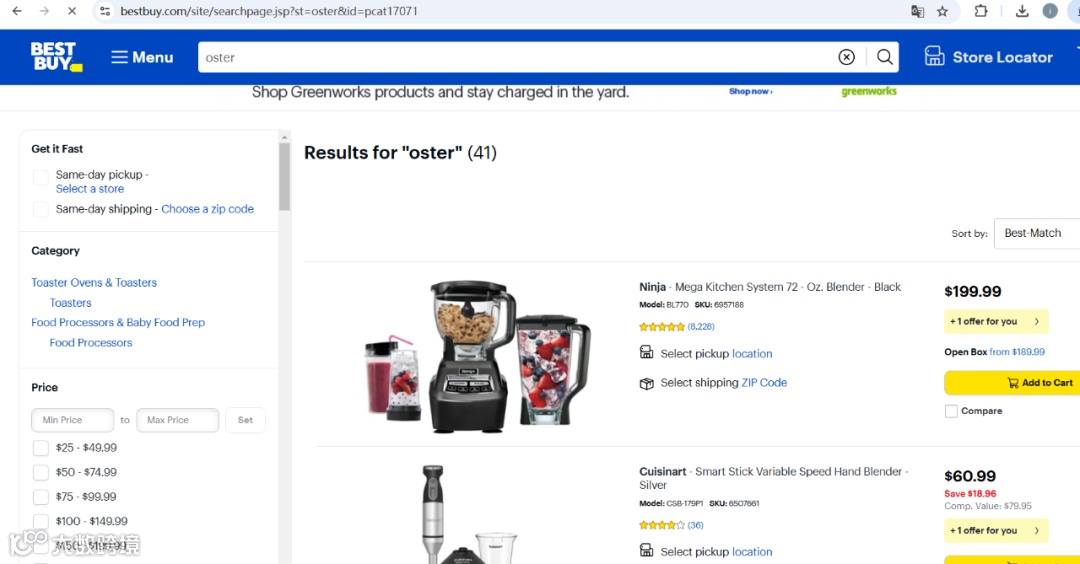Click the Best Buy logo

click(x=56, y=57)
